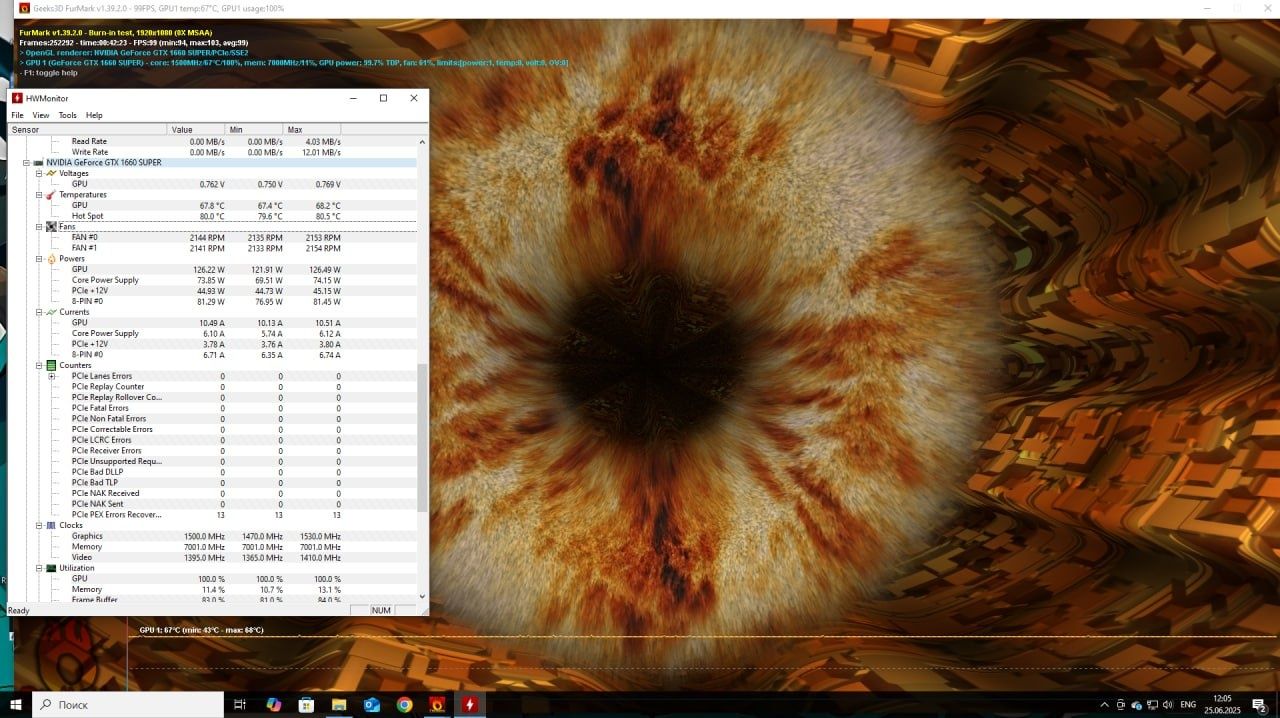Open File Explorer from the taskbar
Image resolution: width=1280 pixels, height=718 pixels.
tap(339, 704)
